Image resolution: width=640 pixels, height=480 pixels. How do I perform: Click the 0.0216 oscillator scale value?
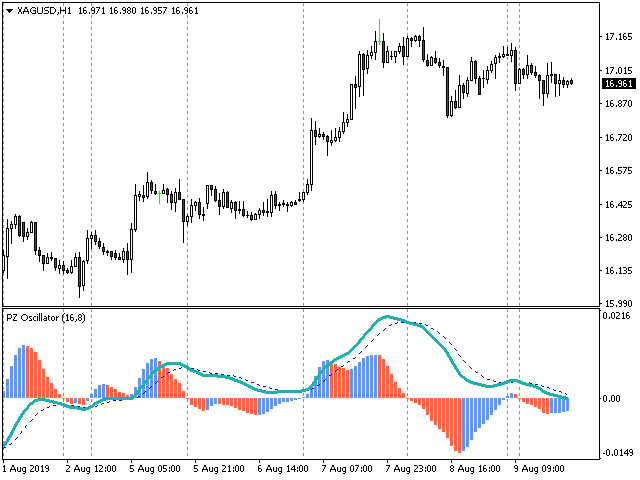pos(617,316)
